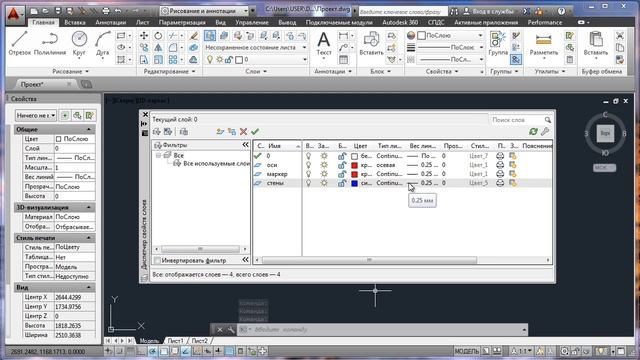Click delete layer red X icon
This screenshot has width=640, height=360.
coord(243,131)
